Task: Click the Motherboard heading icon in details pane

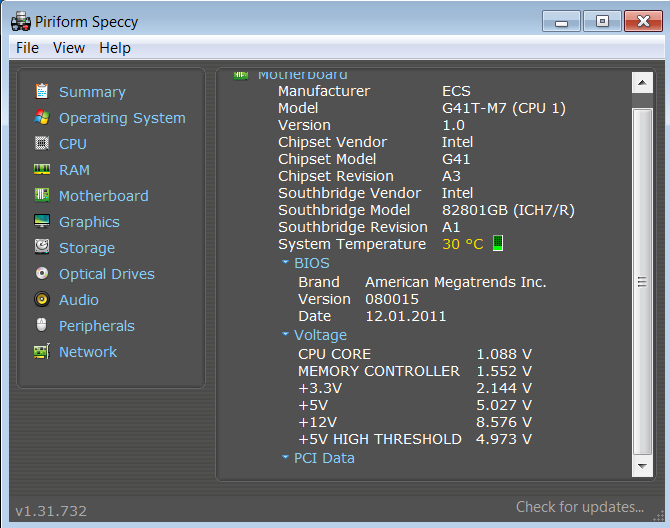Action: (x=241, y=76)
